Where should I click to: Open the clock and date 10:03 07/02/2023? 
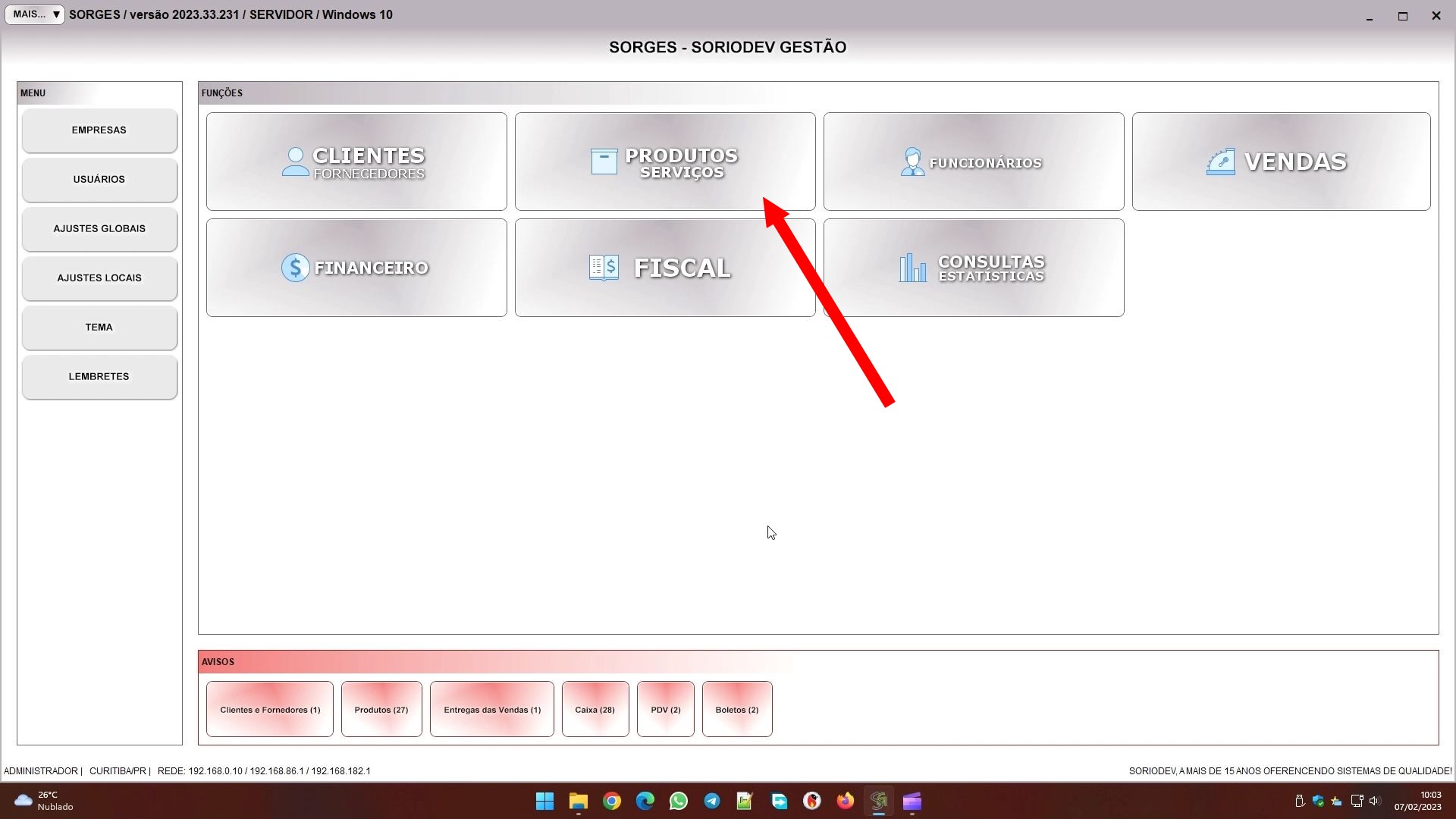1417,802
